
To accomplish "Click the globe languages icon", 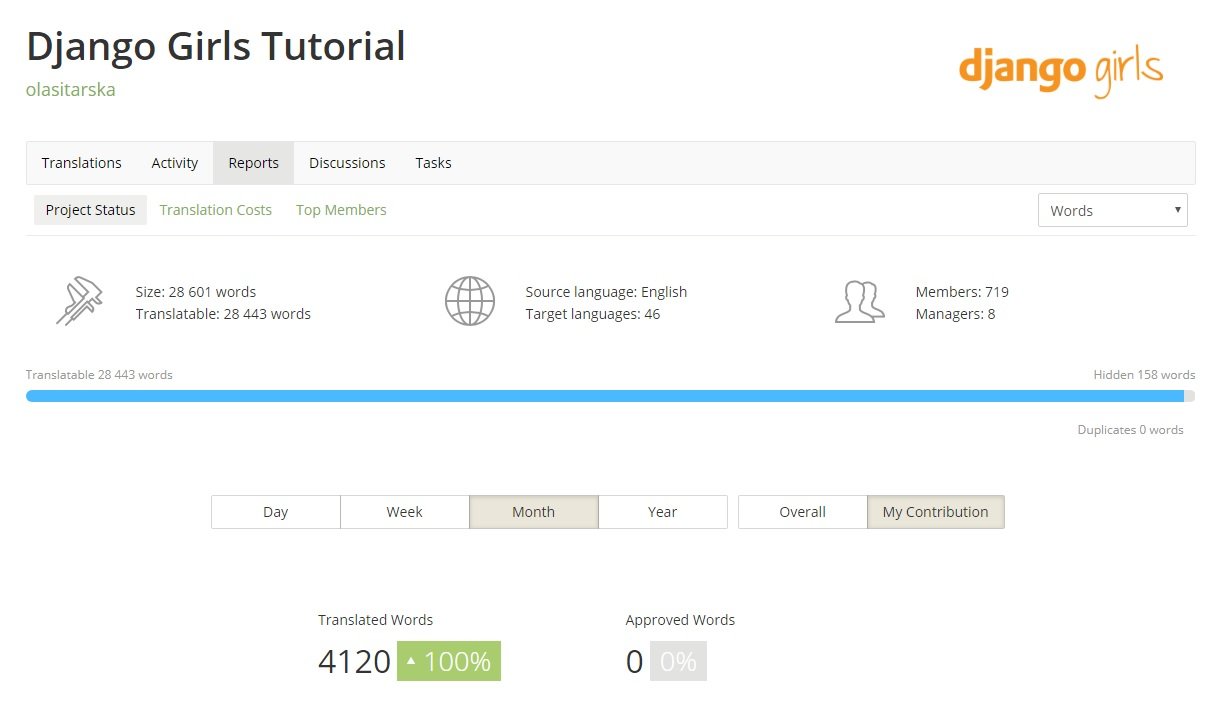I will click(x=470, y=301).
